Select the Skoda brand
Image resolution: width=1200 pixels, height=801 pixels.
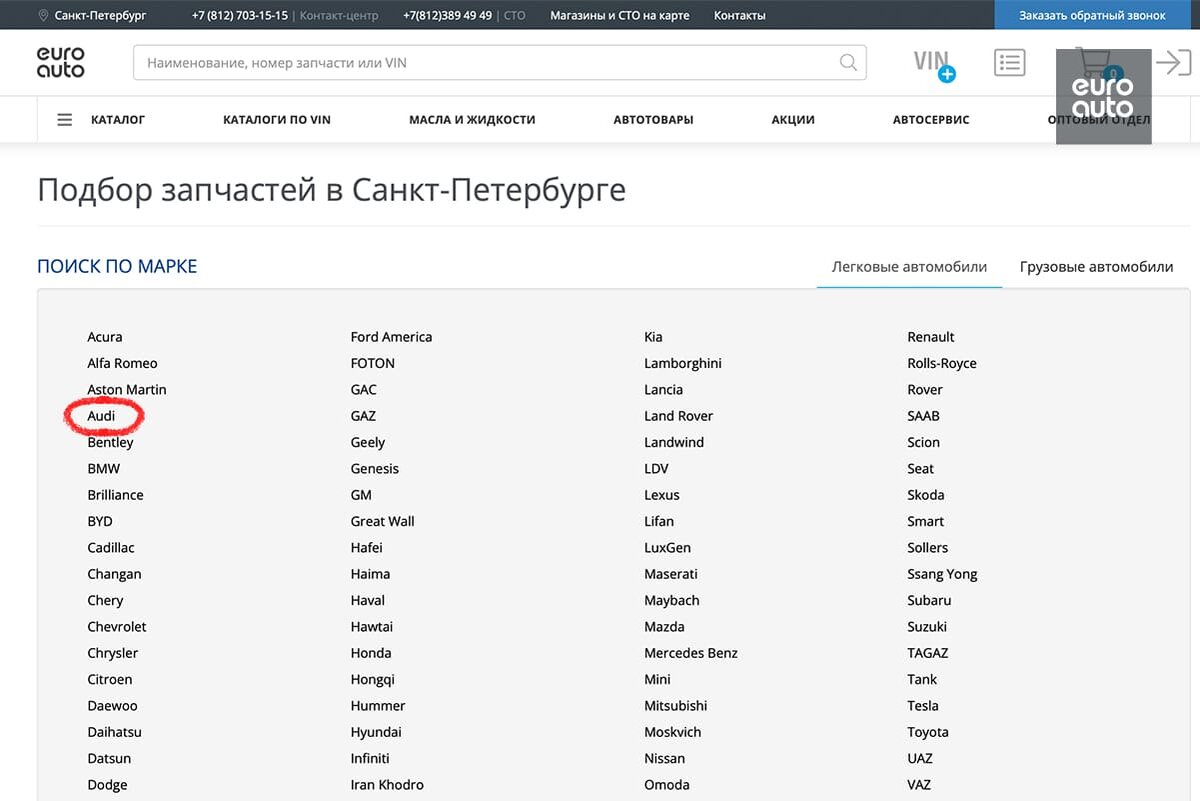pos(926,494)
